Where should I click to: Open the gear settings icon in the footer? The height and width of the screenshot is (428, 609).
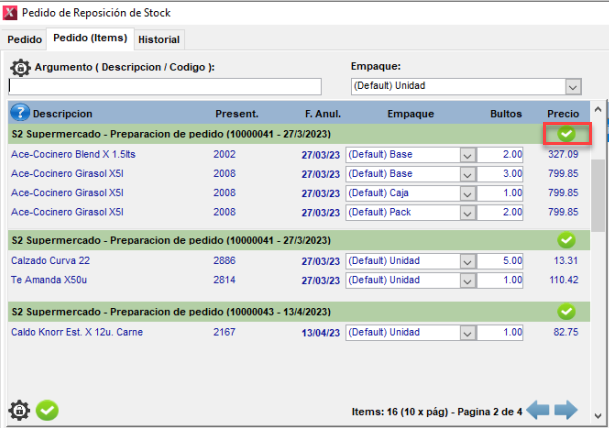(x=19, y=410)
